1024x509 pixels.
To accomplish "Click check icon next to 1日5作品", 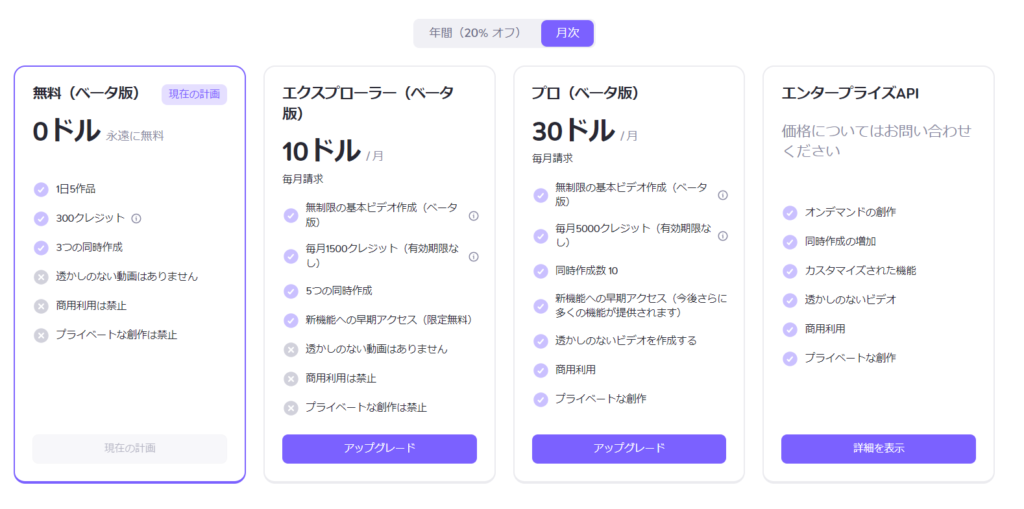I will pyautogui.click(x=41, y=189).
